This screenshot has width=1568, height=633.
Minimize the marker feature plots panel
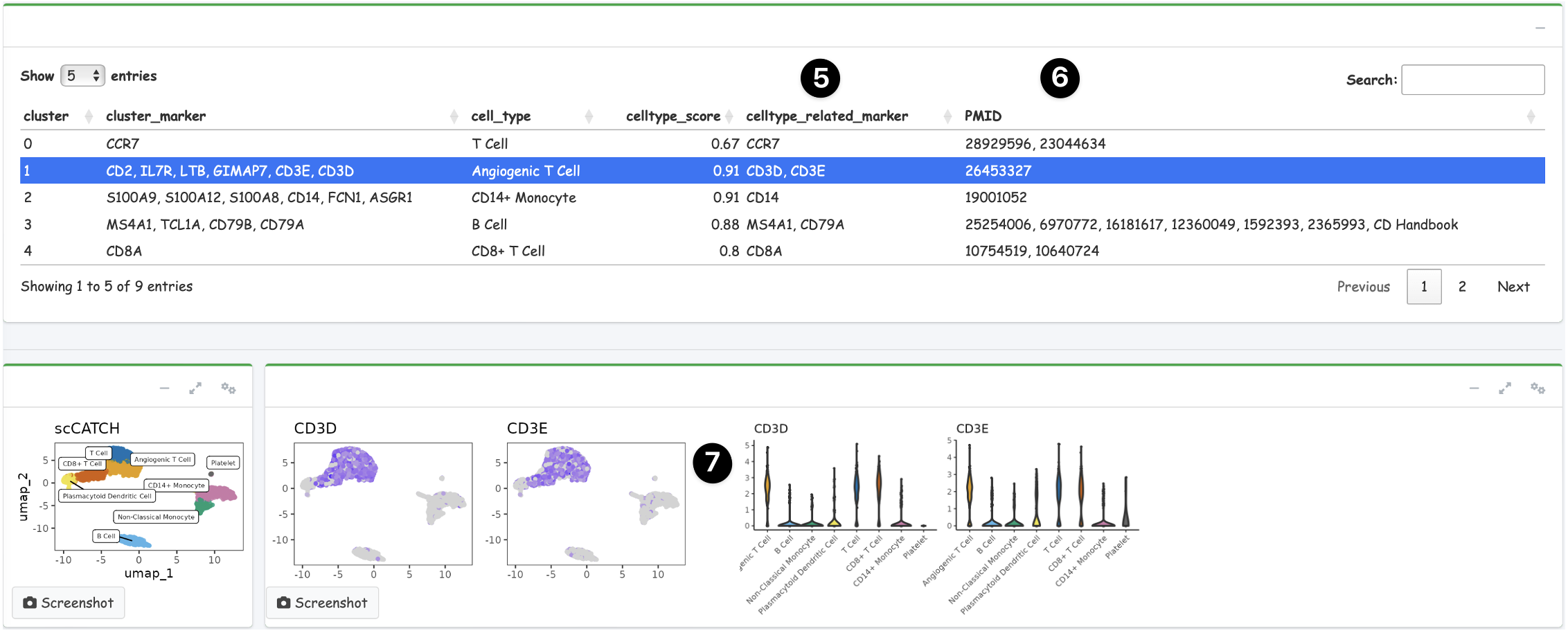point(1474,389)
